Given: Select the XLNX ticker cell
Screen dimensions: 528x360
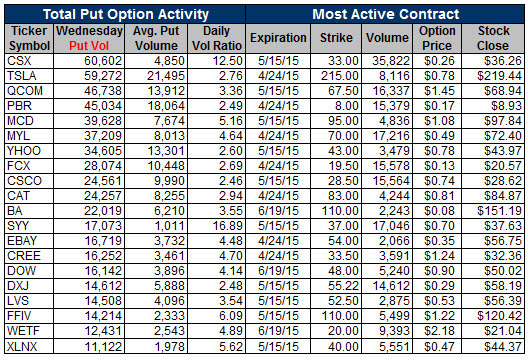Looking at the screenshot, I should pyautogui.click(x=29, y=347).
